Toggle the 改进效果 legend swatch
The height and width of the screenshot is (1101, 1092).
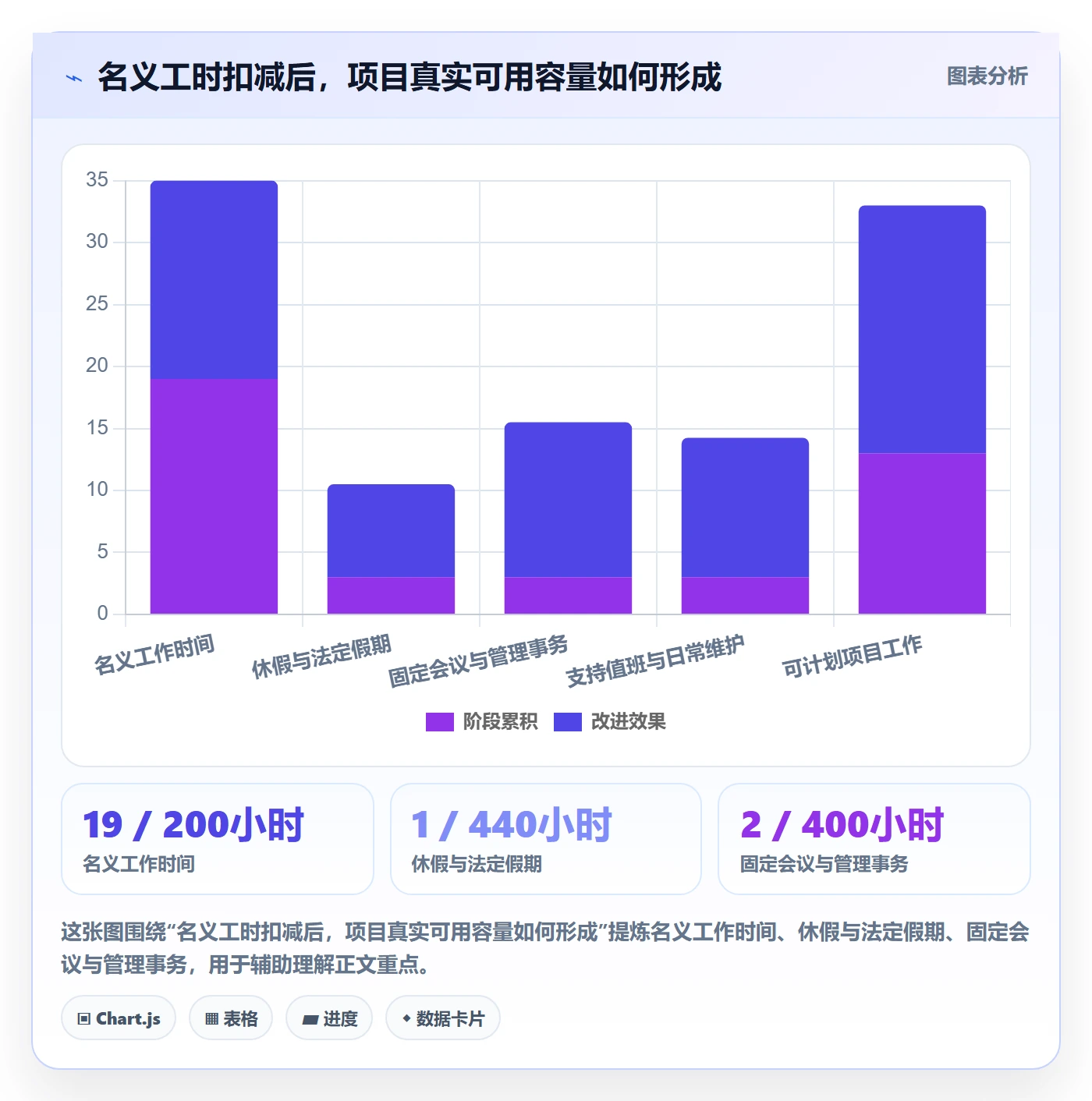(x=567, y=722)
